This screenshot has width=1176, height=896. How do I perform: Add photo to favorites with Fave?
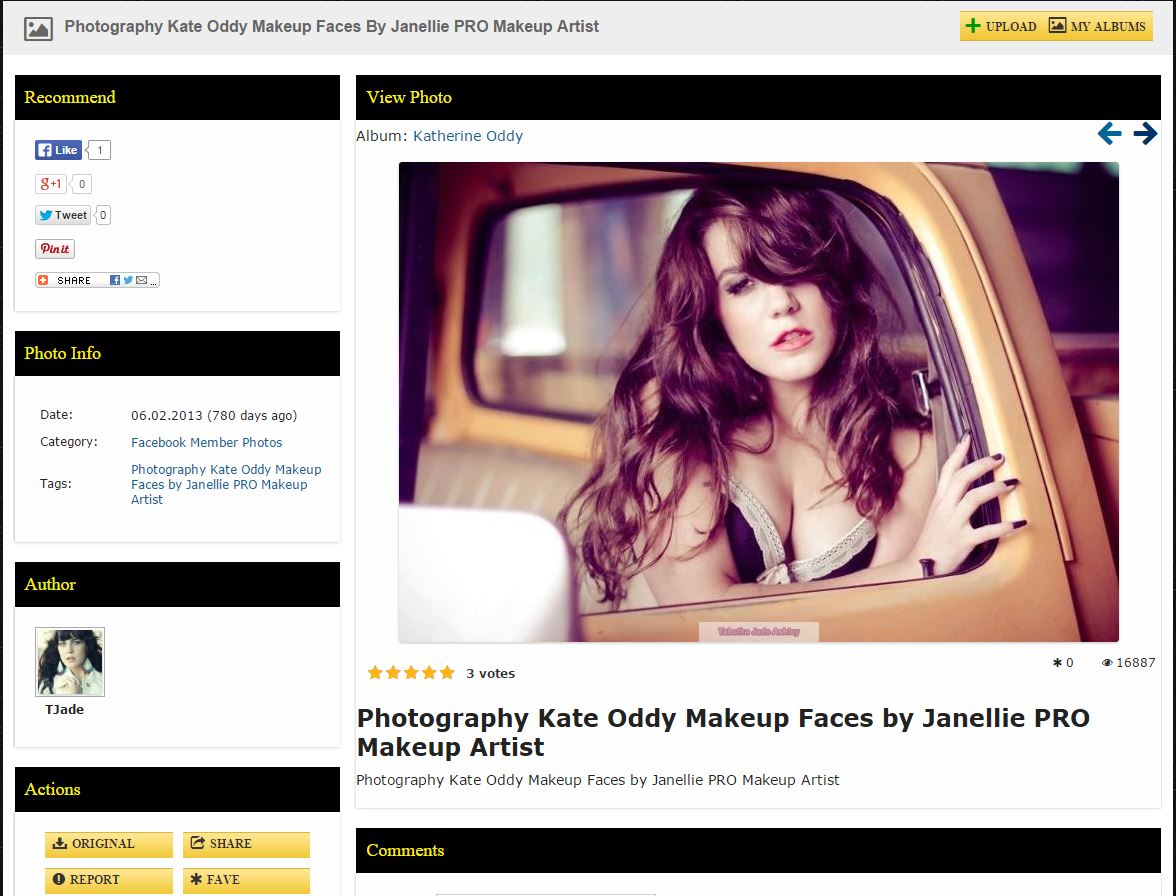[x=245, y=880]
